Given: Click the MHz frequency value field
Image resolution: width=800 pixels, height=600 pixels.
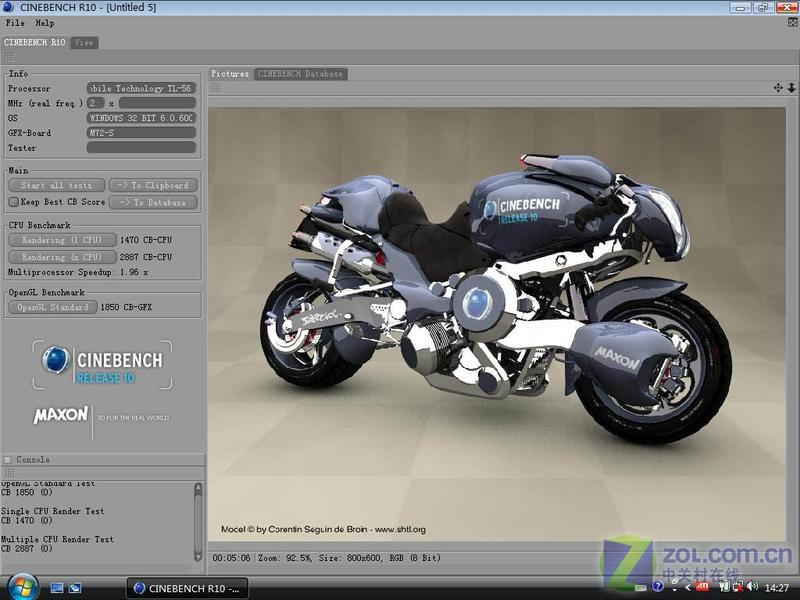Looking at the screenshot, I should 157,103.
